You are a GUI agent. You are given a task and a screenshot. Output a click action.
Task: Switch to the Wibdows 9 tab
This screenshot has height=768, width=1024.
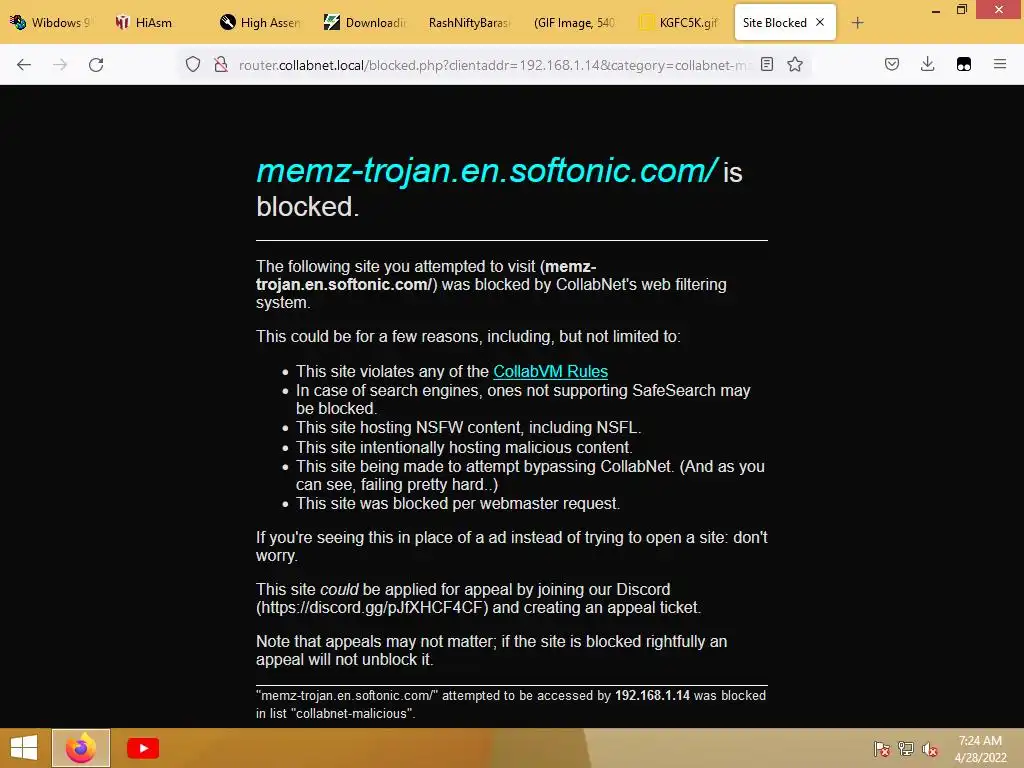pos(52,23)
